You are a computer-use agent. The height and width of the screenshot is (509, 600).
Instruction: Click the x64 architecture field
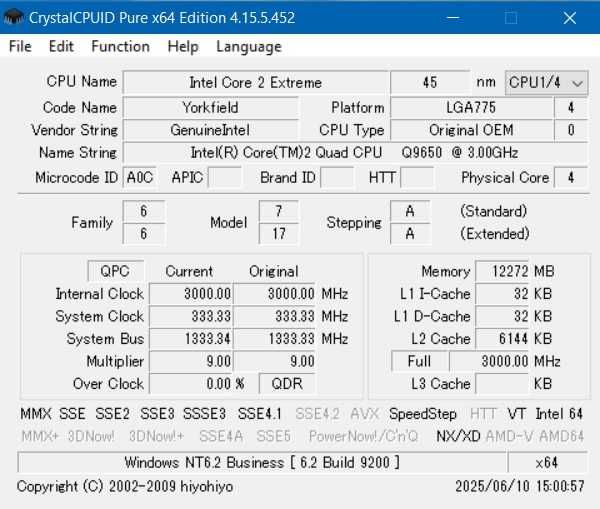click(x=547, y=462)
